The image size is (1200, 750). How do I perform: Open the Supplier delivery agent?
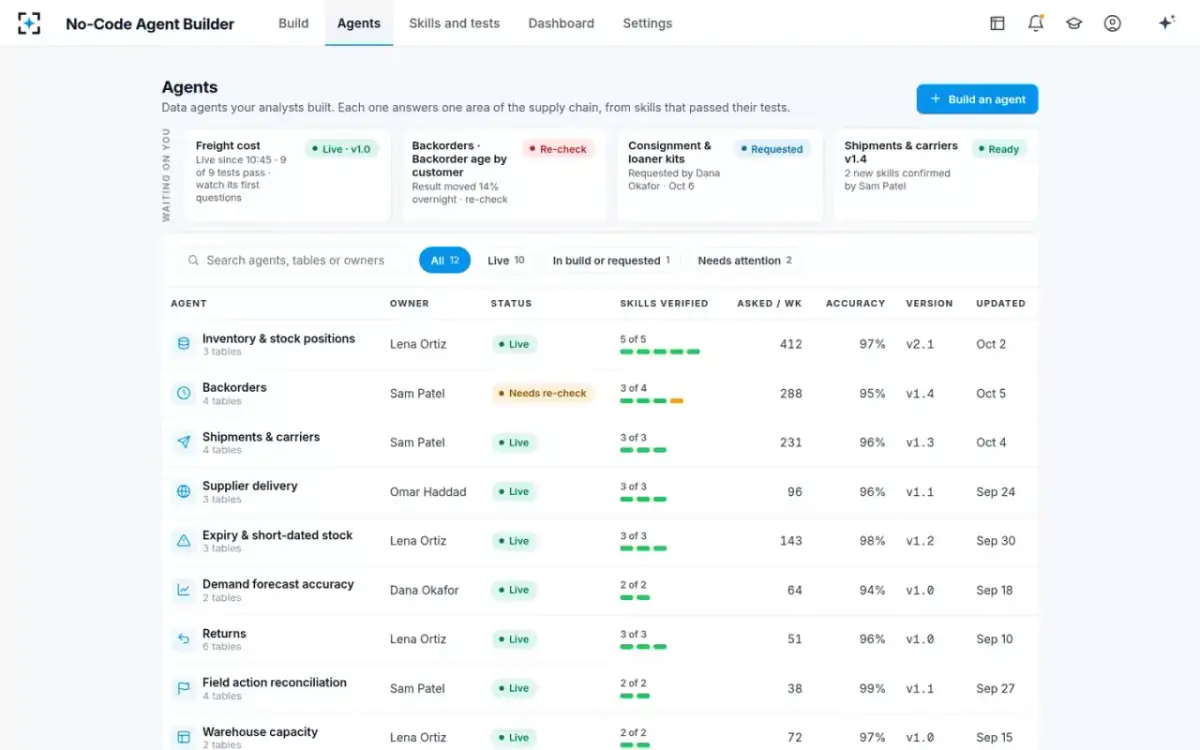(x=250, y=485)
